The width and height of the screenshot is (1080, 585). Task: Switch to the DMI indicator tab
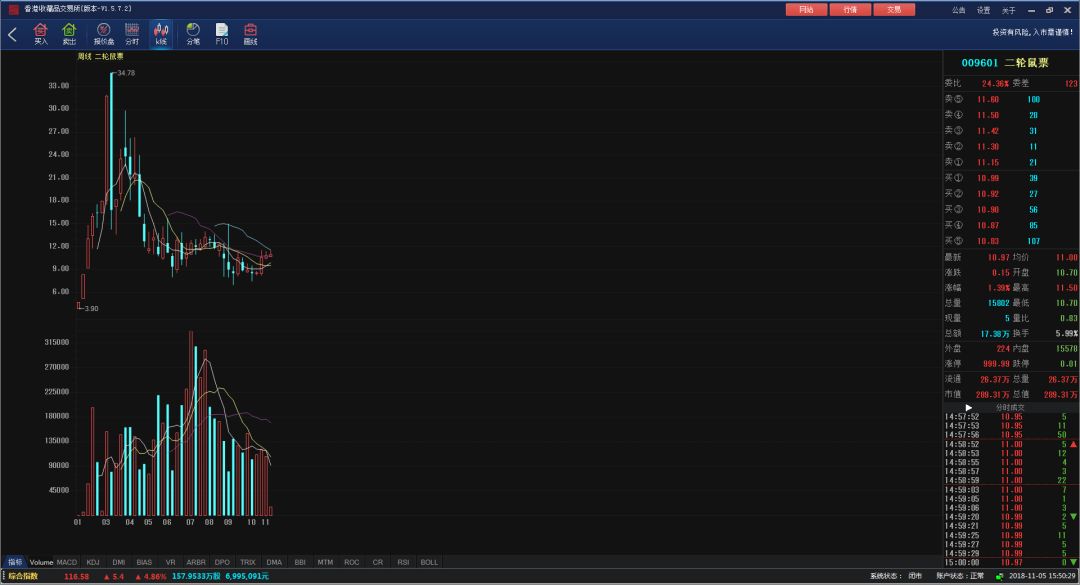118,562
